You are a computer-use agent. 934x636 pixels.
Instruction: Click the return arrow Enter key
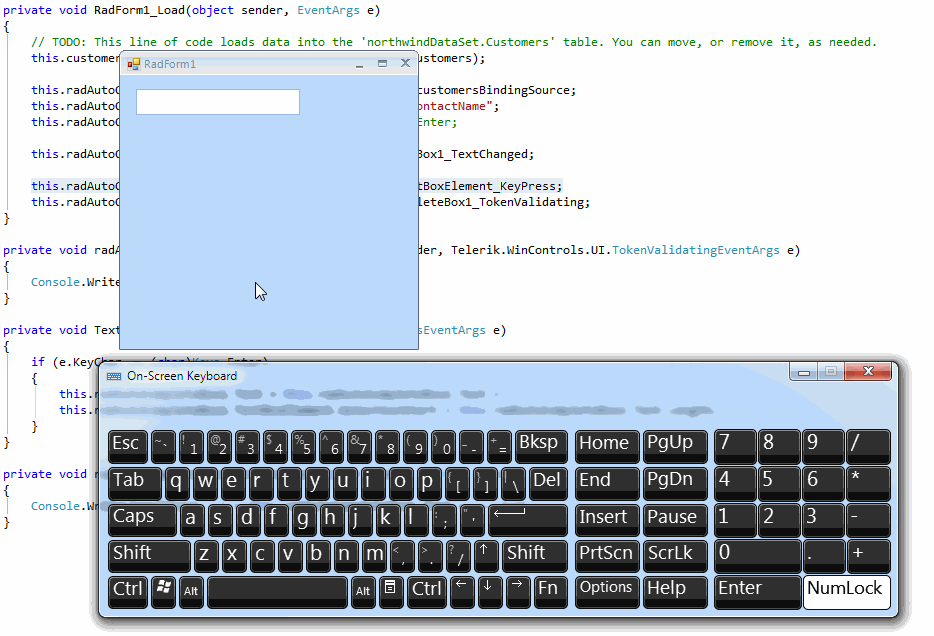[528, 519]
